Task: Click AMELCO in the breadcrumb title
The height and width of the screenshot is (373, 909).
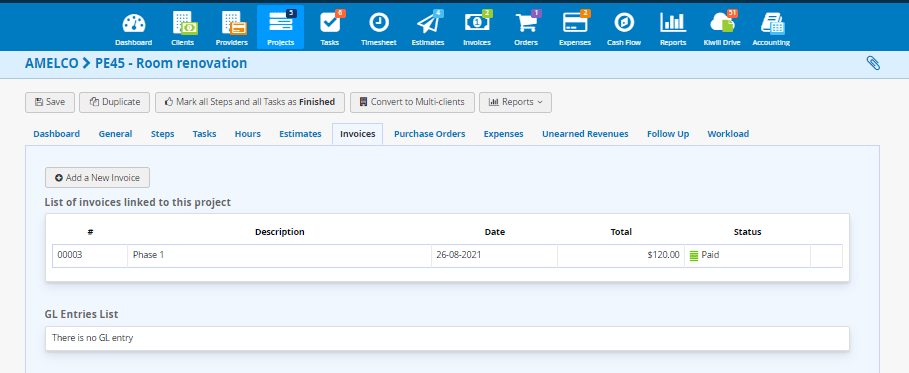Action: [52, 63]
